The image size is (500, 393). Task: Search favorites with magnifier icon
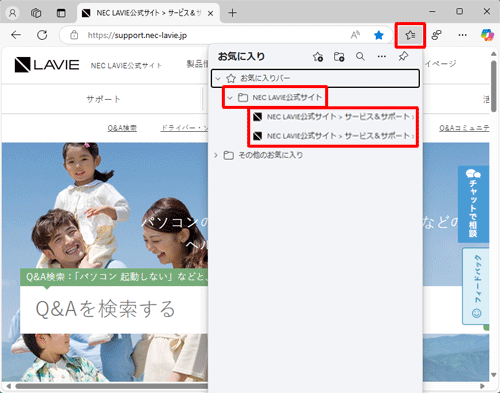360,56
